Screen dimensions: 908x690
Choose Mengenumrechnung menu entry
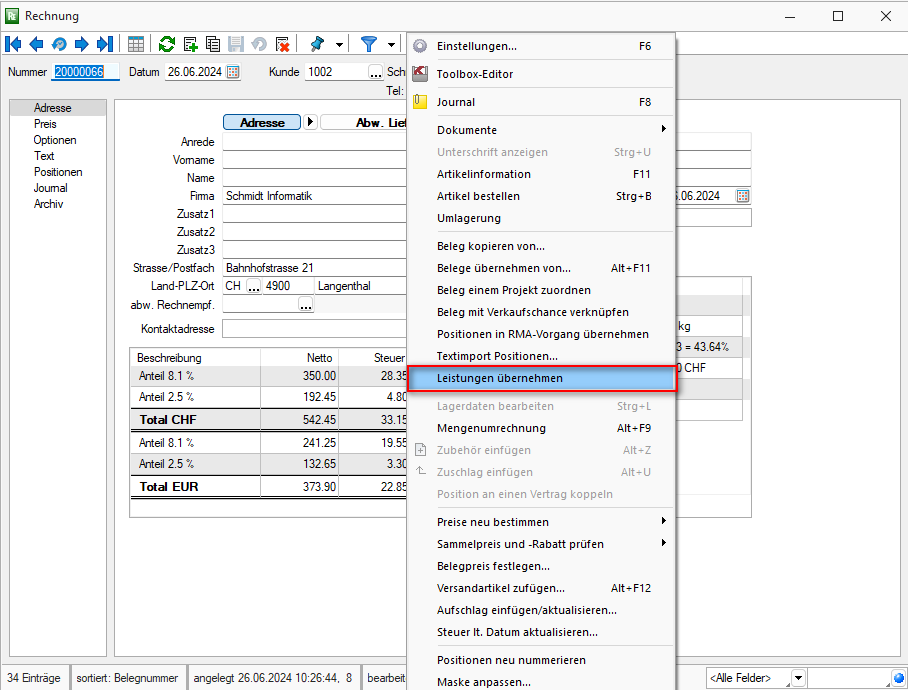[x=541, y=428]
